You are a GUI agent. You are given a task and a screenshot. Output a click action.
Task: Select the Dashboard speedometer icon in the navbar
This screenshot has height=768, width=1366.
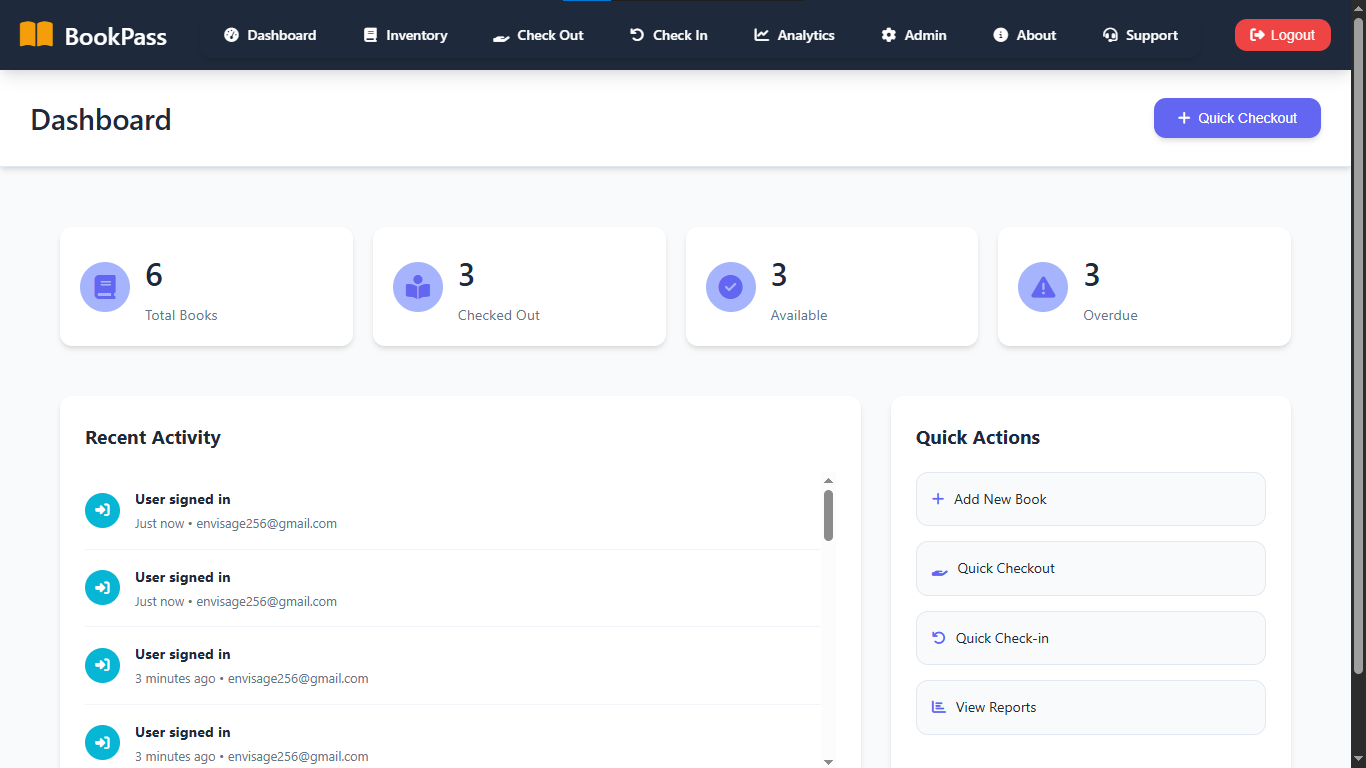coord(229,35)
